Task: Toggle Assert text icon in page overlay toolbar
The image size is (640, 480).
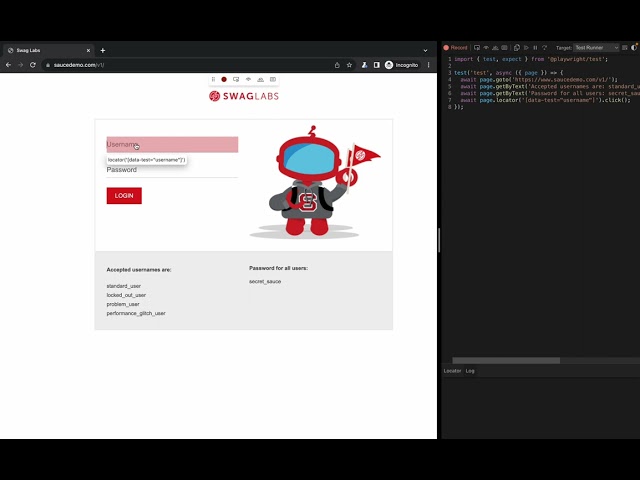Action: (x=260, y=80)
